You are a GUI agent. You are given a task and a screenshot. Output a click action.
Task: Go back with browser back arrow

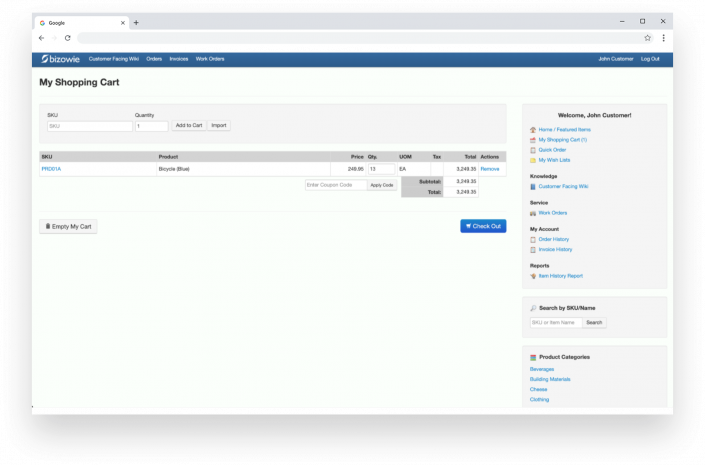41,38
